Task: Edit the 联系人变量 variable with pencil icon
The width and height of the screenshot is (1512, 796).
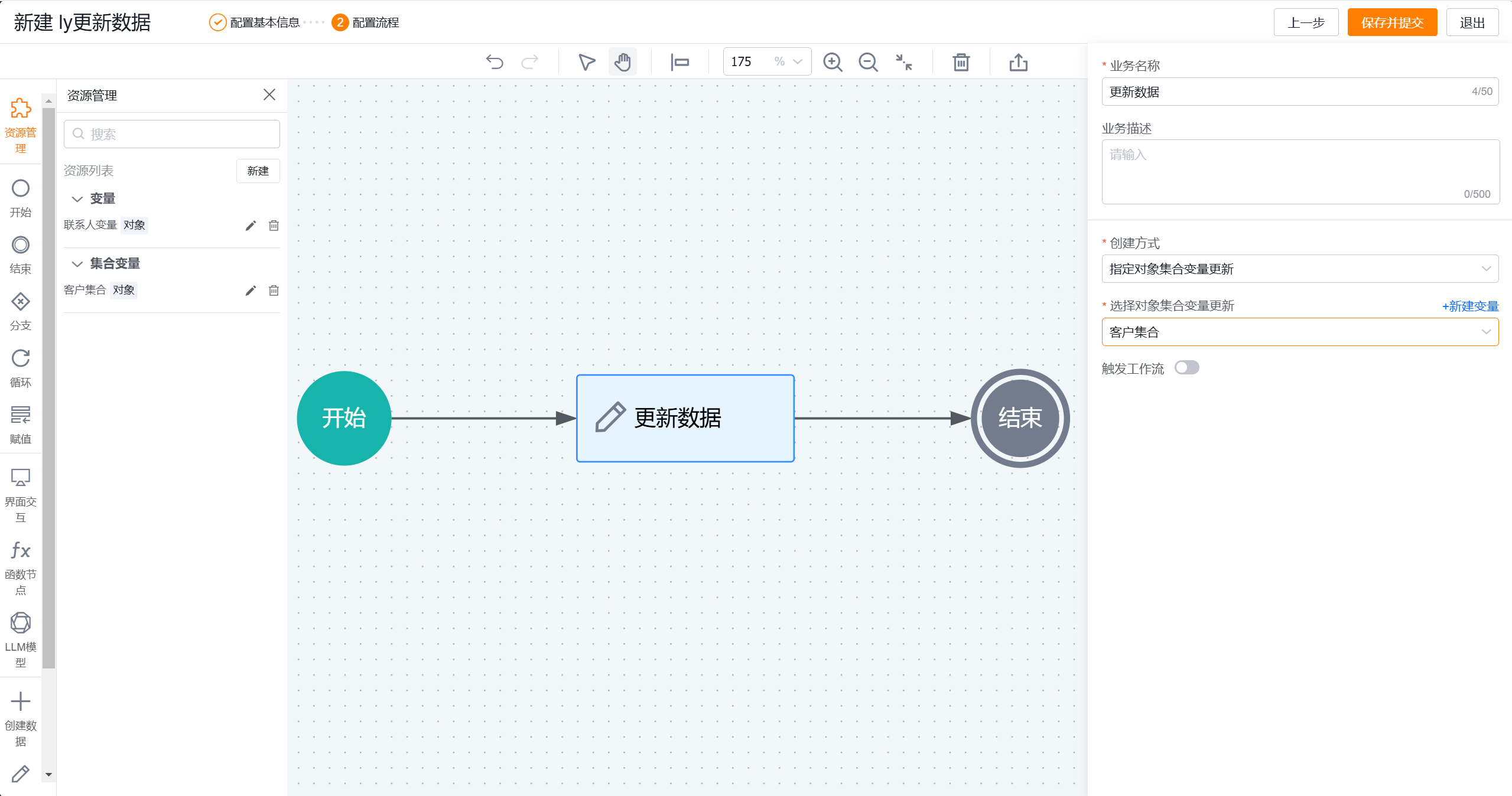Action: [x=251, y=226]
